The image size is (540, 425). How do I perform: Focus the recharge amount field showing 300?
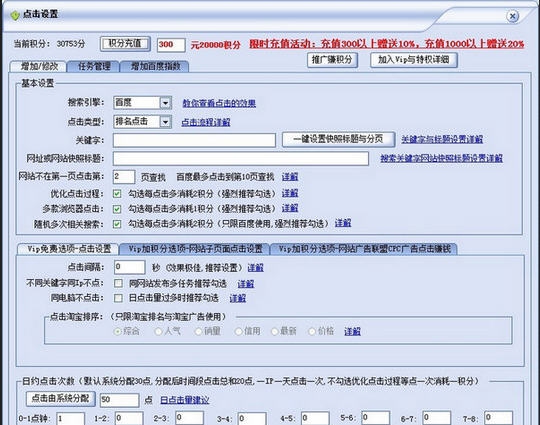pos(171,45)
